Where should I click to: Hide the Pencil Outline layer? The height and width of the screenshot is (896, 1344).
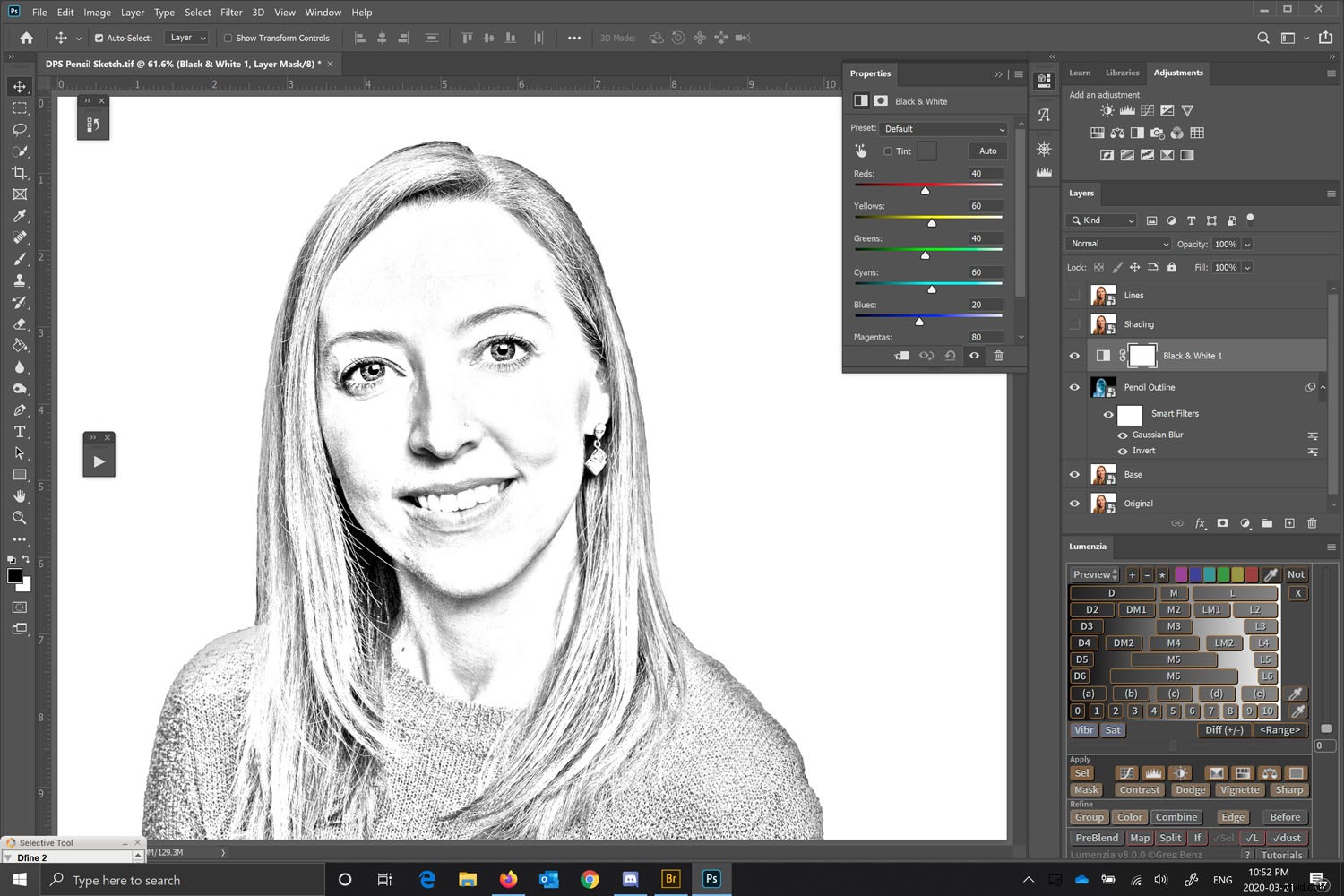[1073, 387]
